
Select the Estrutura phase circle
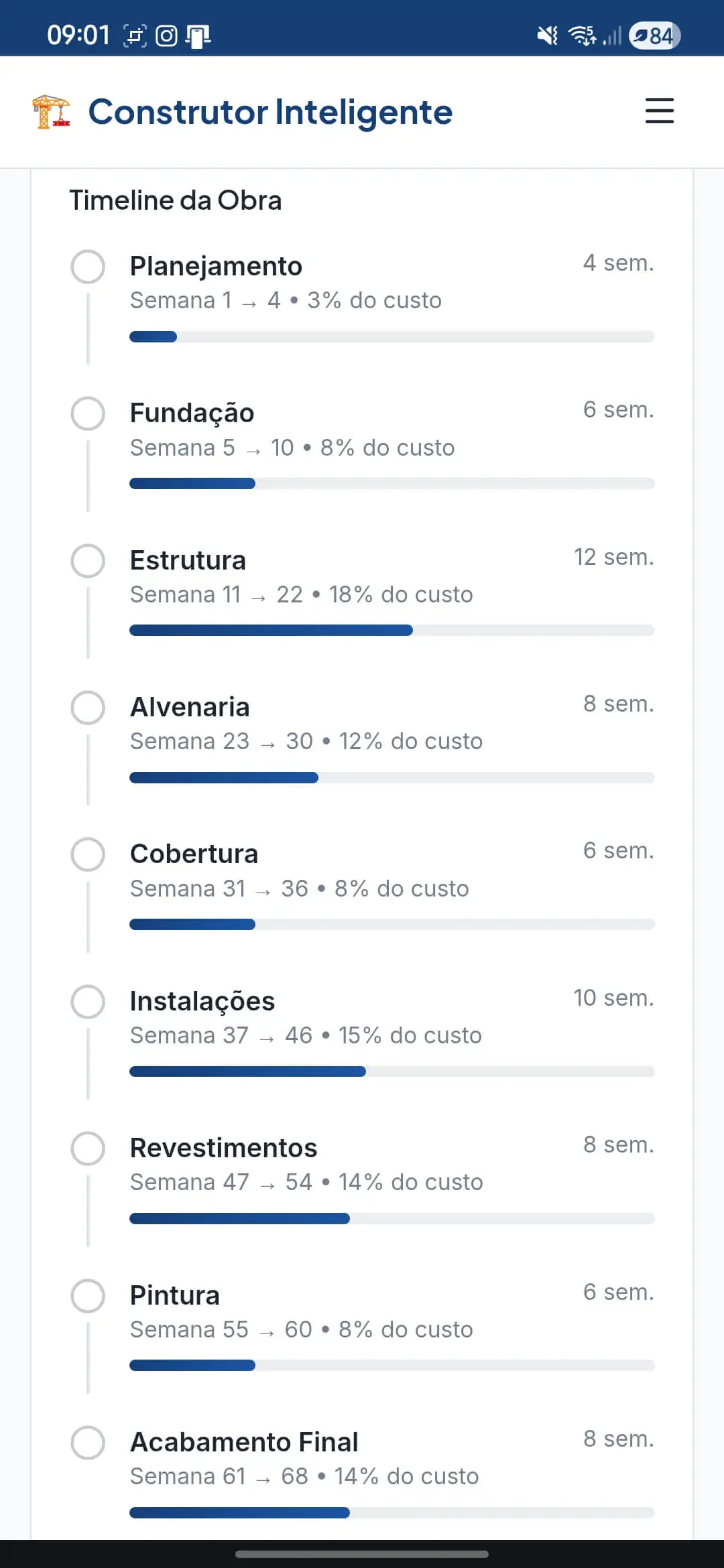88,561
